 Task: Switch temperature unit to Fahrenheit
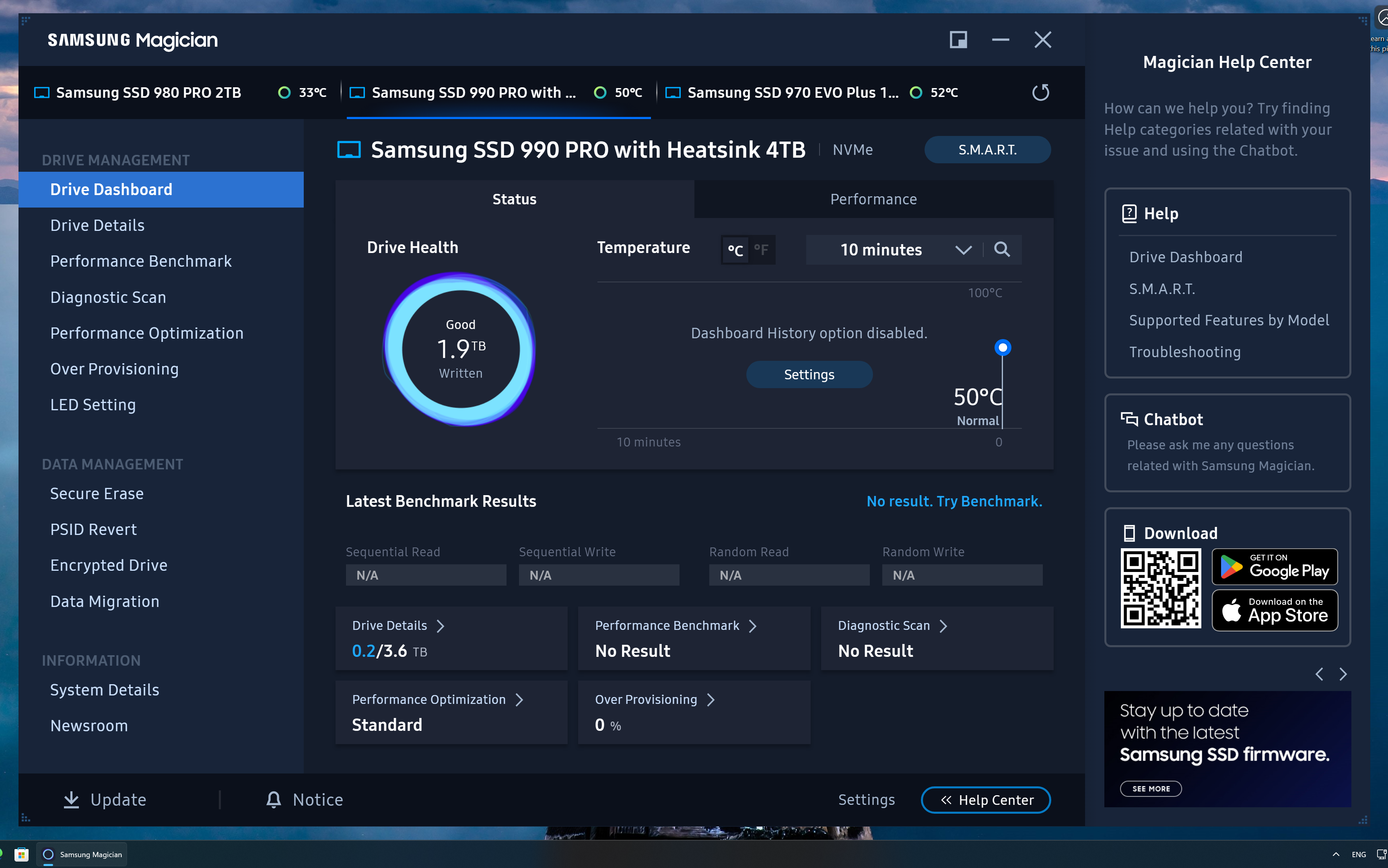(761, 250)
